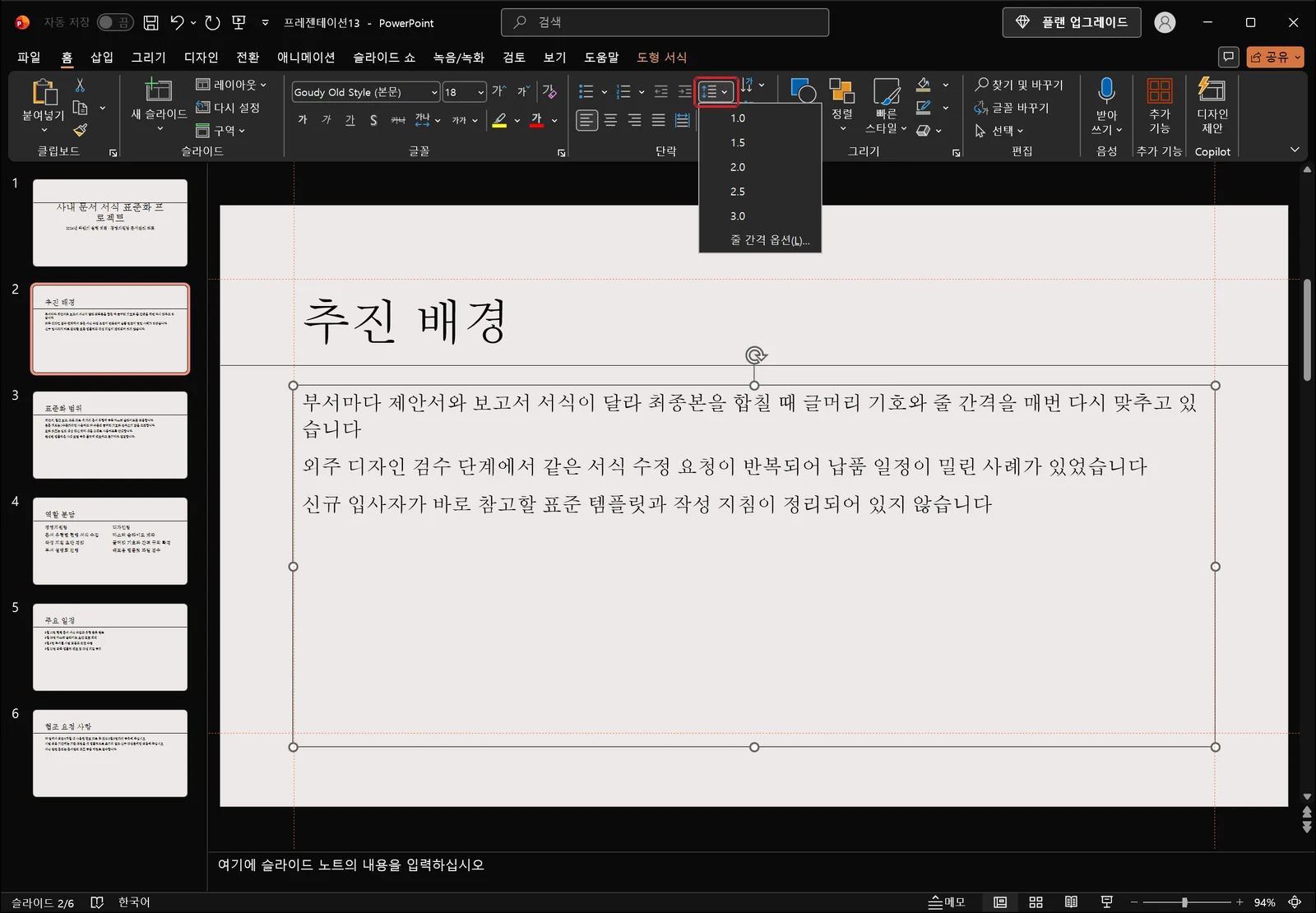Select the Format Painter brush
This screenshot has height=913, width=1316.
coord(80,130)
